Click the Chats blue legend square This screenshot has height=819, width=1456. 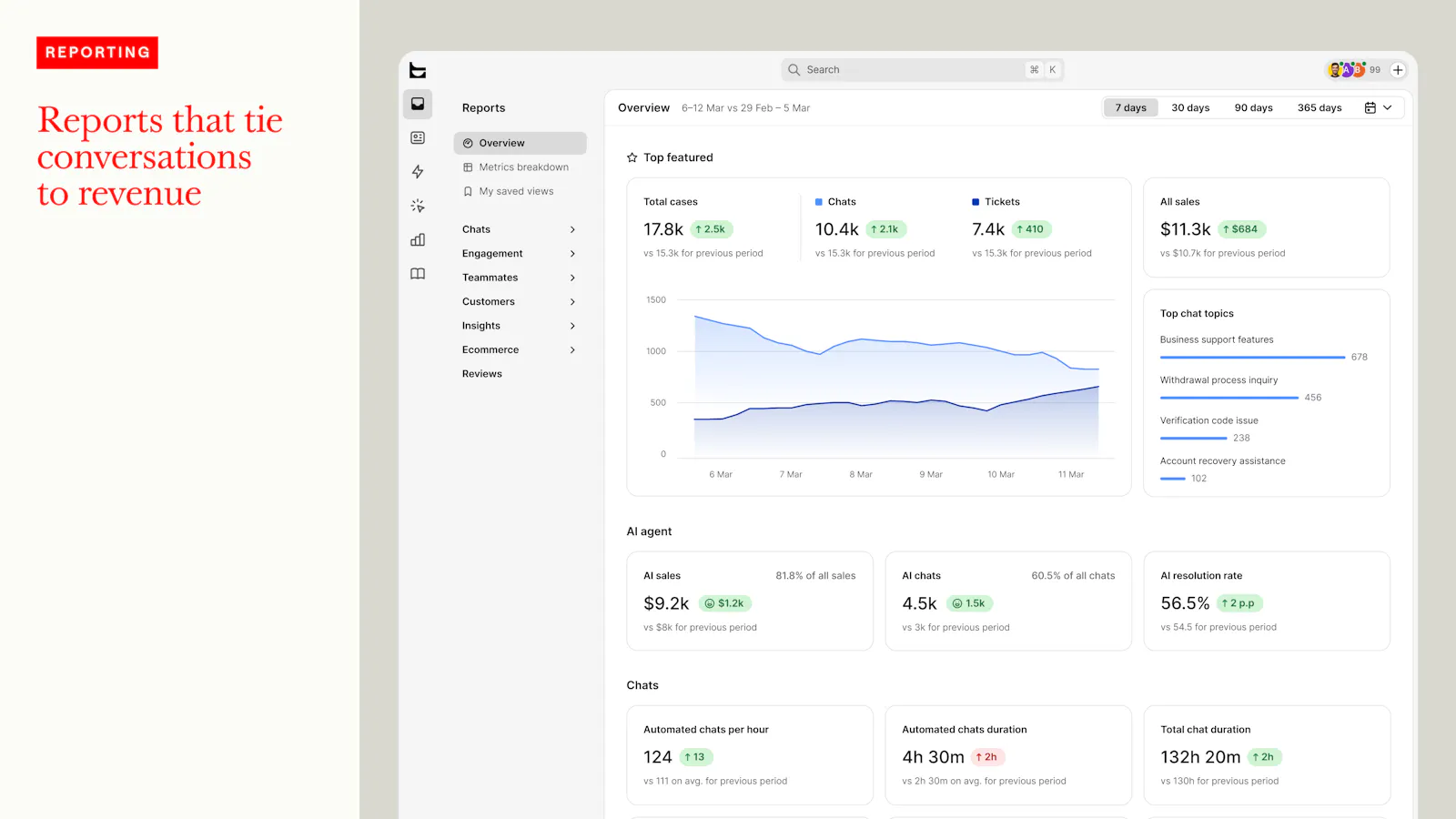point(819,202)
